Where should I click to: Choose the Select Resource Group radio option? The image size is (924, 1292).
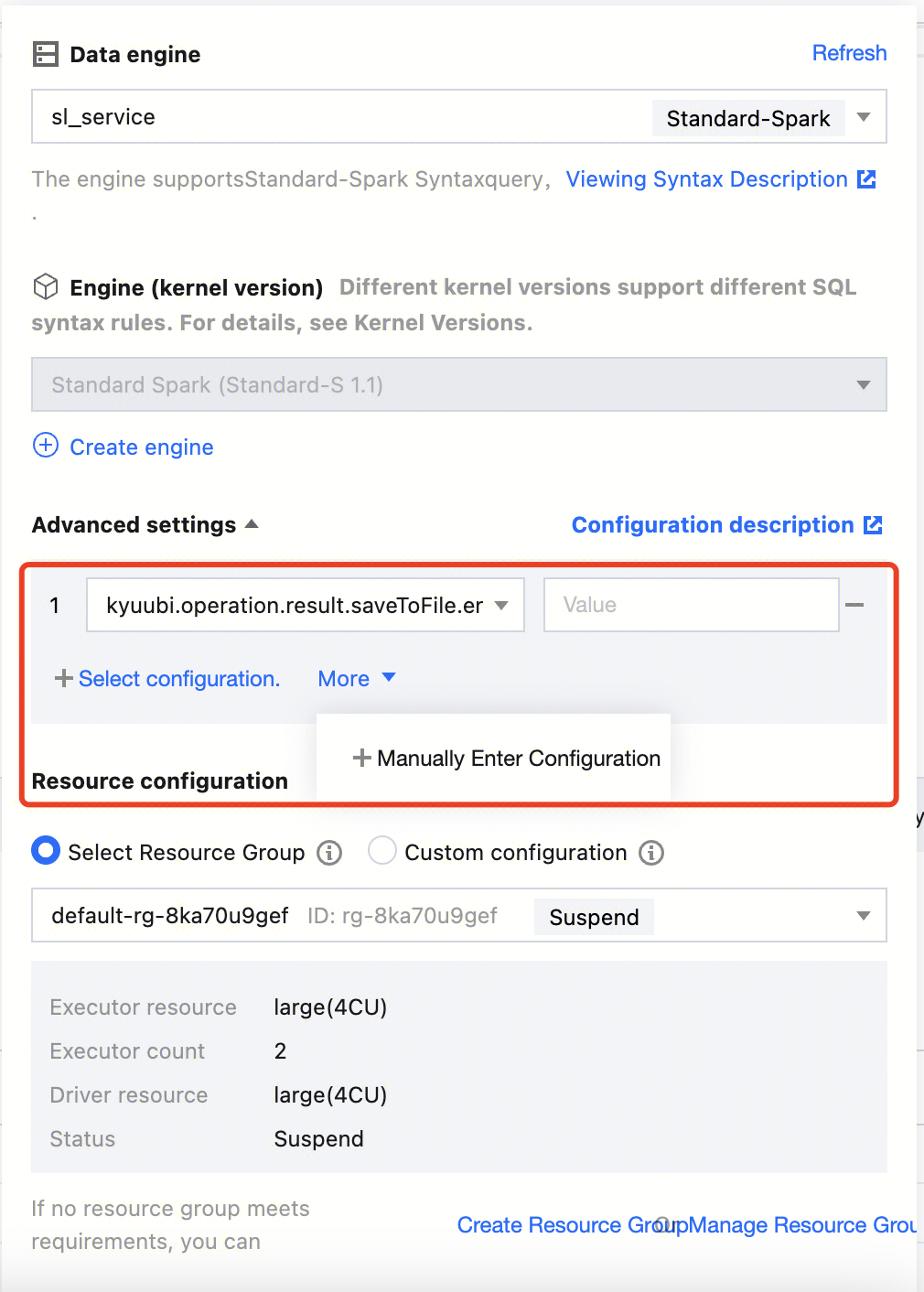[46, 851]
